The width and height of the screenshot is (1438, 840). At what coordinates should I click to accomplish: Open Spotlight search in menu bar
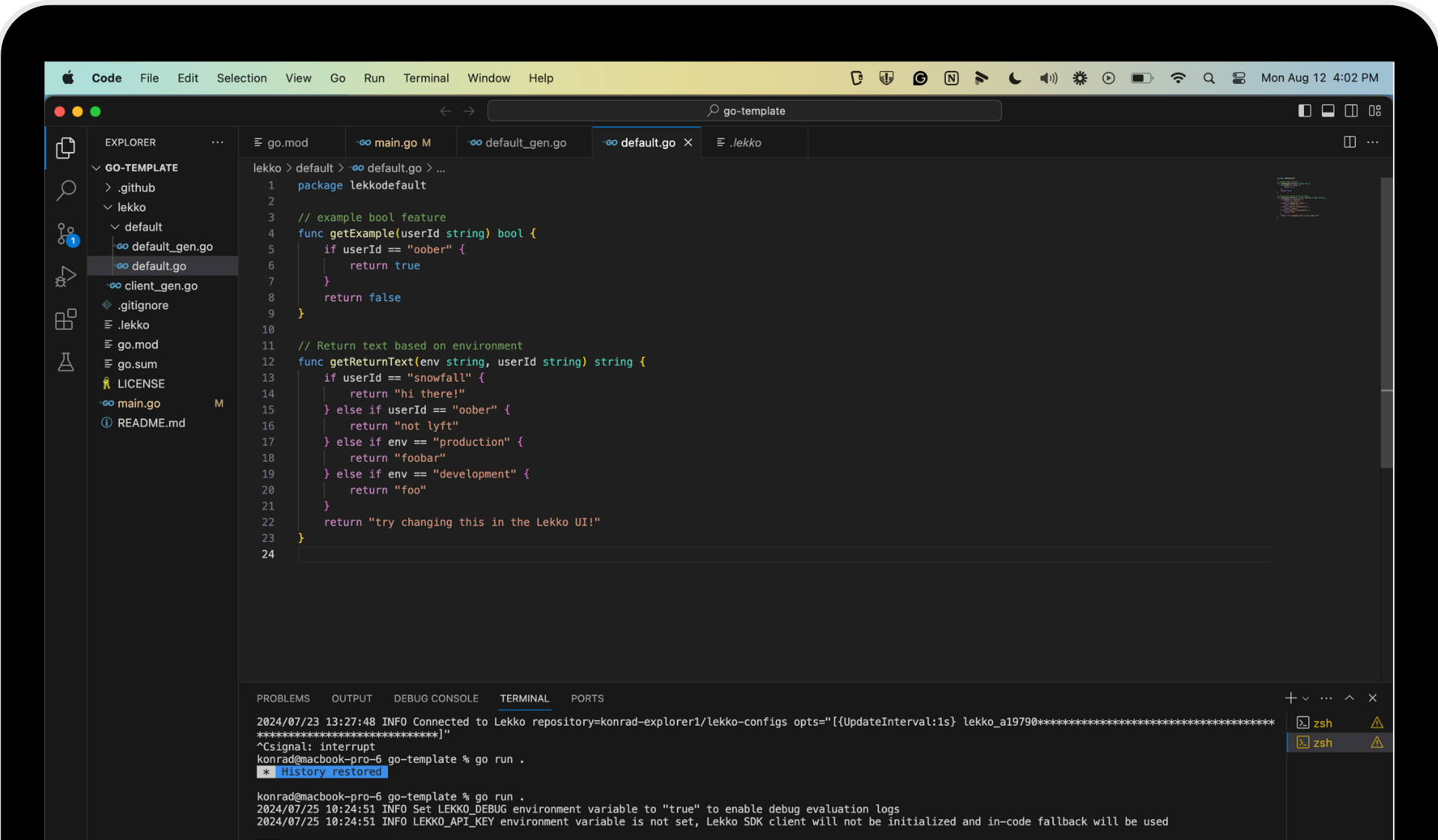(1209, 78)
